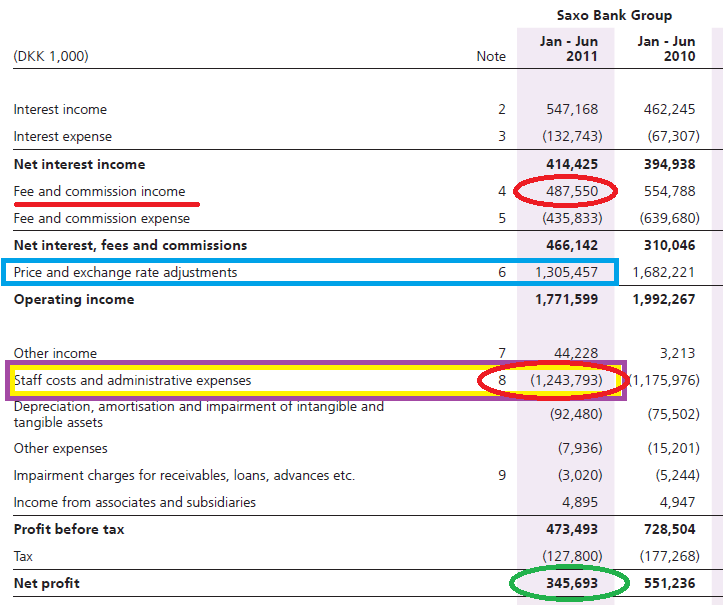Select the 'Net profit' row label

[x=47, y=583]
